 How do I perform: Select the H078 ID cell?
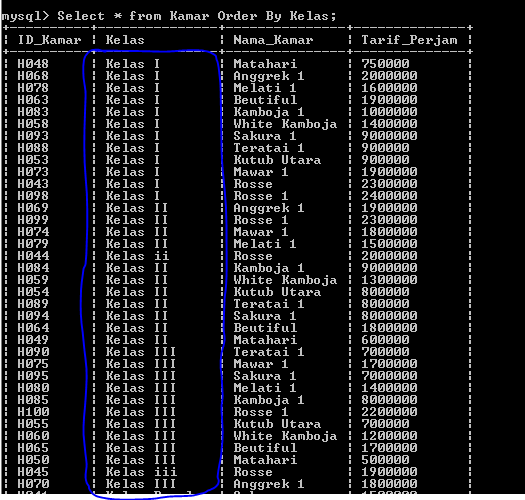click(33, 88)
